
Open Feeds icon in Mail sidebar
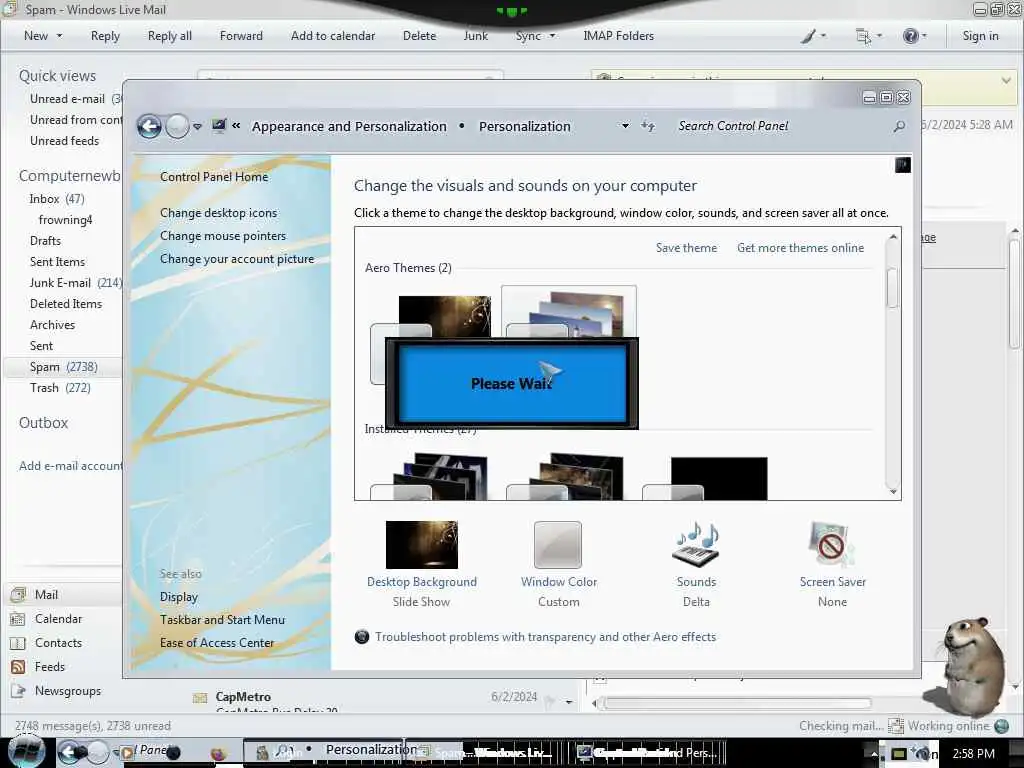tap(18, 667)
